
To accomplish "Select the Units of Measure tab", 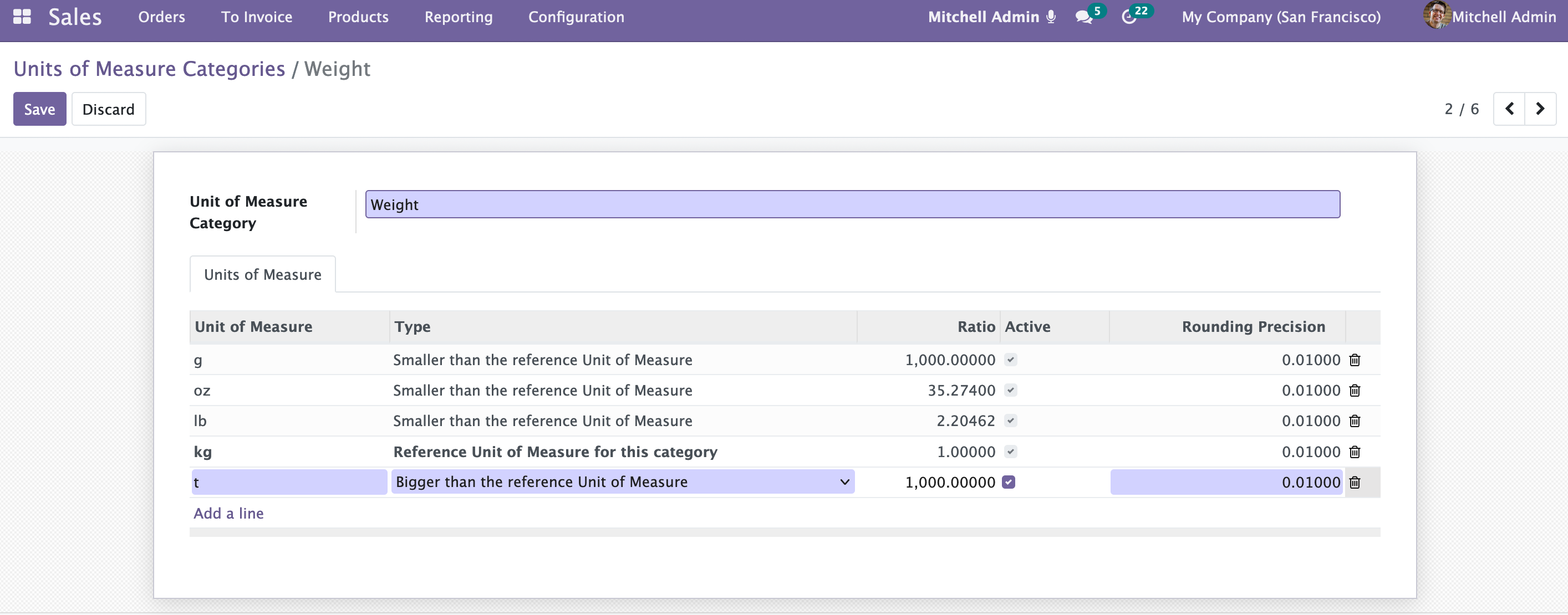I will click(x=262, y=275).
